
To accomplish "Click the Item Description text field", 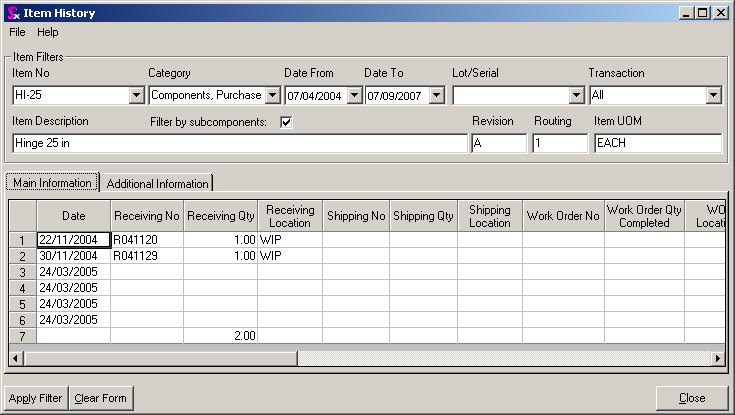I will pyautogui.click(x=239, y=143).
